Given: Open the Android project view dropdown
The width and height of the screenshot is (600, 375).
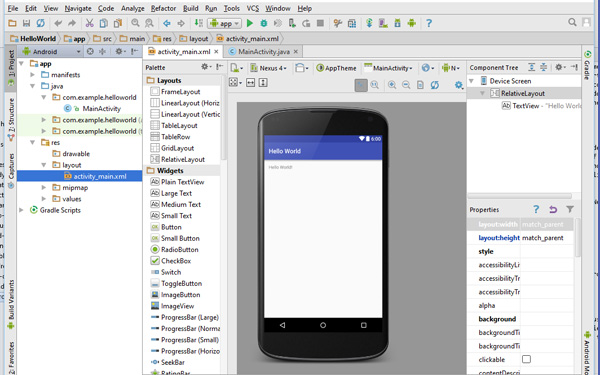Looking at the screenshot, I should pyautogui.click(x=51, y=51).
